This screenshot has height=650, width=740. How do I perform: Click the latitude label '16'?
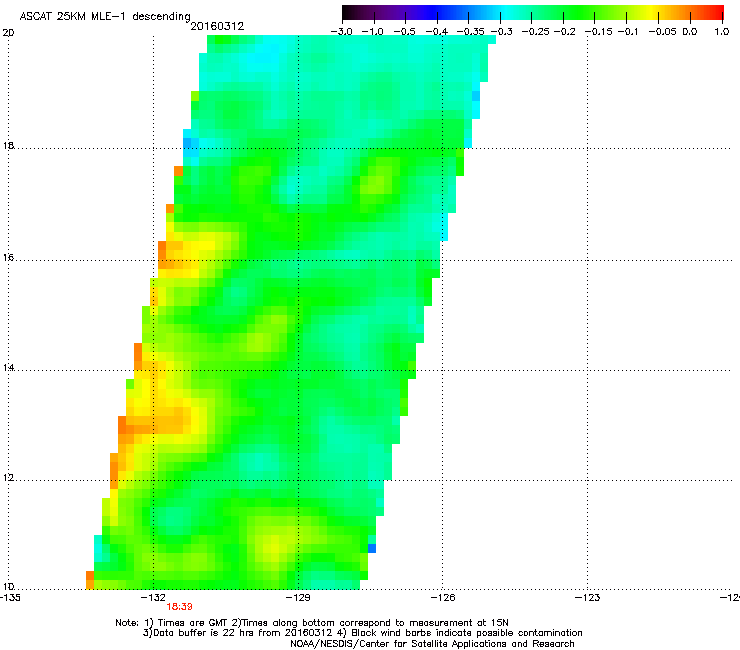(8, 257)
